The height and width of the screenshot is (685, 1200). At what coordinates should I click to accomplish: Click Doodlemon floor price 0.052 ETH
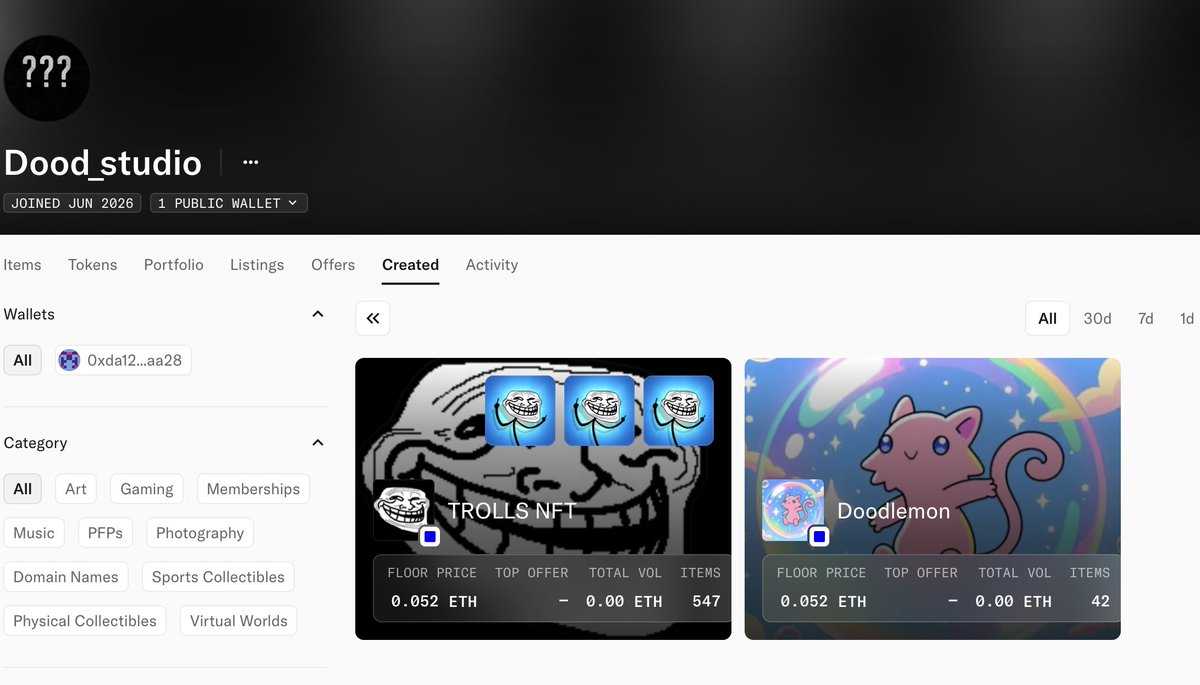coord(823,601)
